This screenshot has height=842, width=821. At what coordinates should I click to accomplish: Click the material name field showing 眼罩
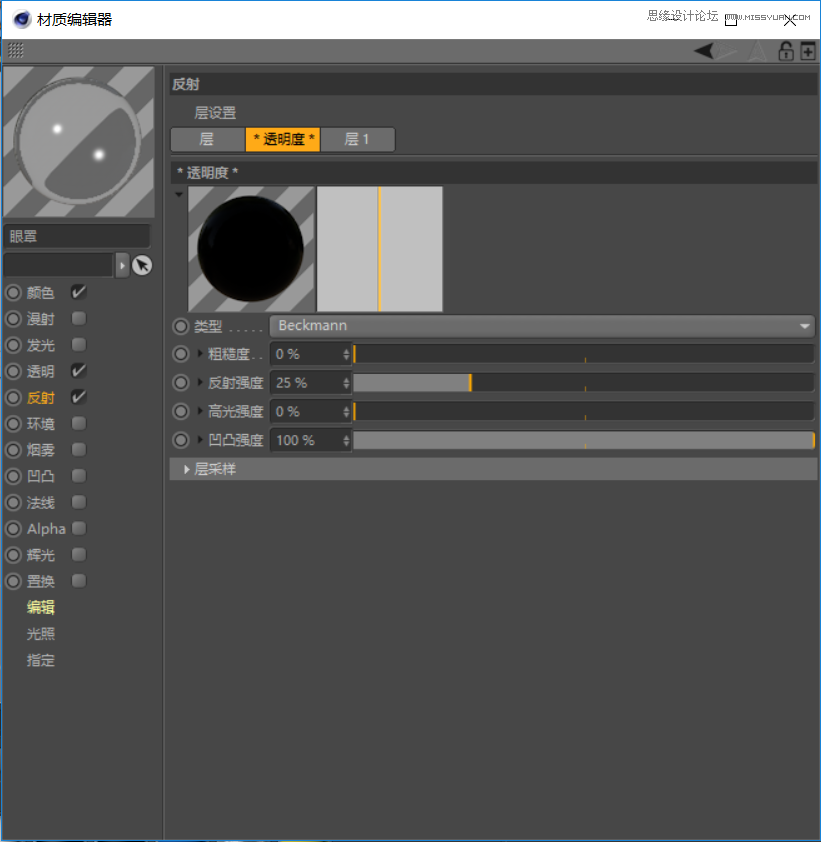tap(77, 236)
